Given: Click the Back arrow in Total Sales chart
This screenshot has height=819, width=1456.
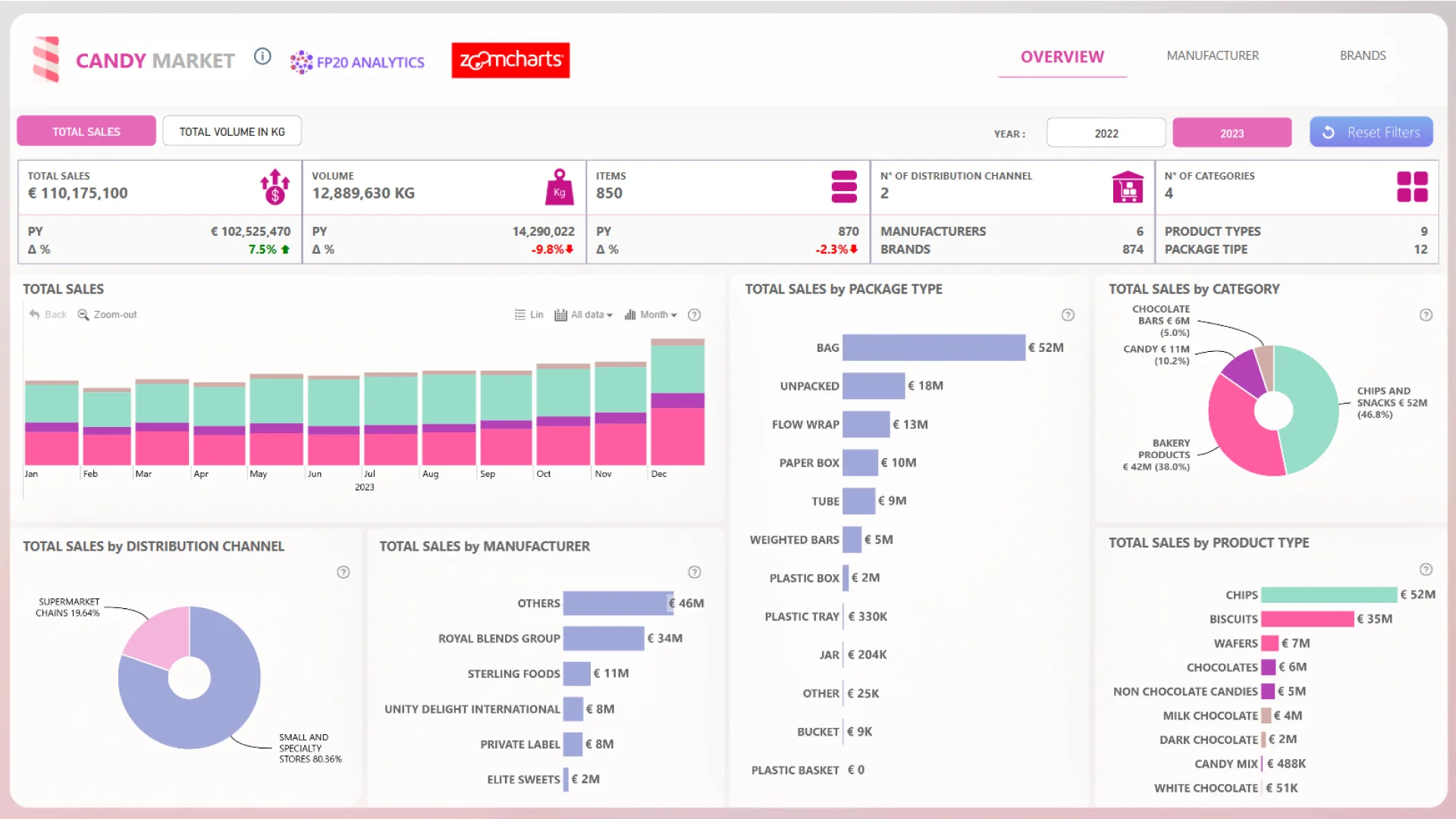Looking at the screenshot, I should coord(35,314).
